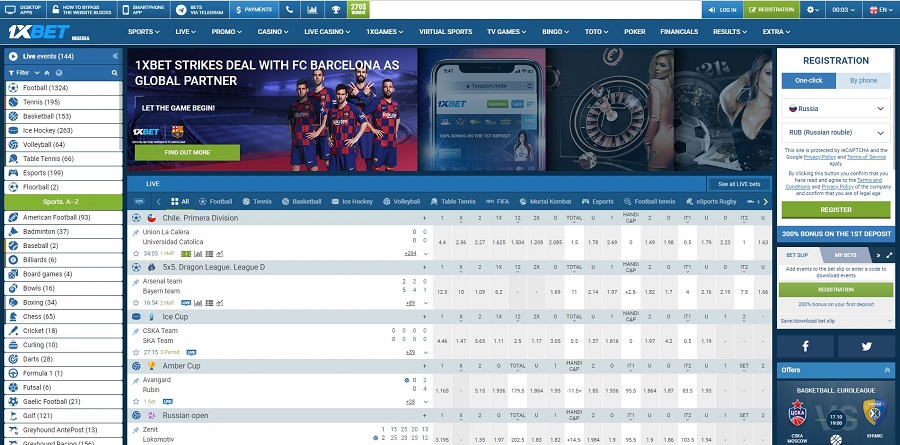900x445 pixels.
Task: Open the RUB currency dropdown
Action: click(836, 133)
